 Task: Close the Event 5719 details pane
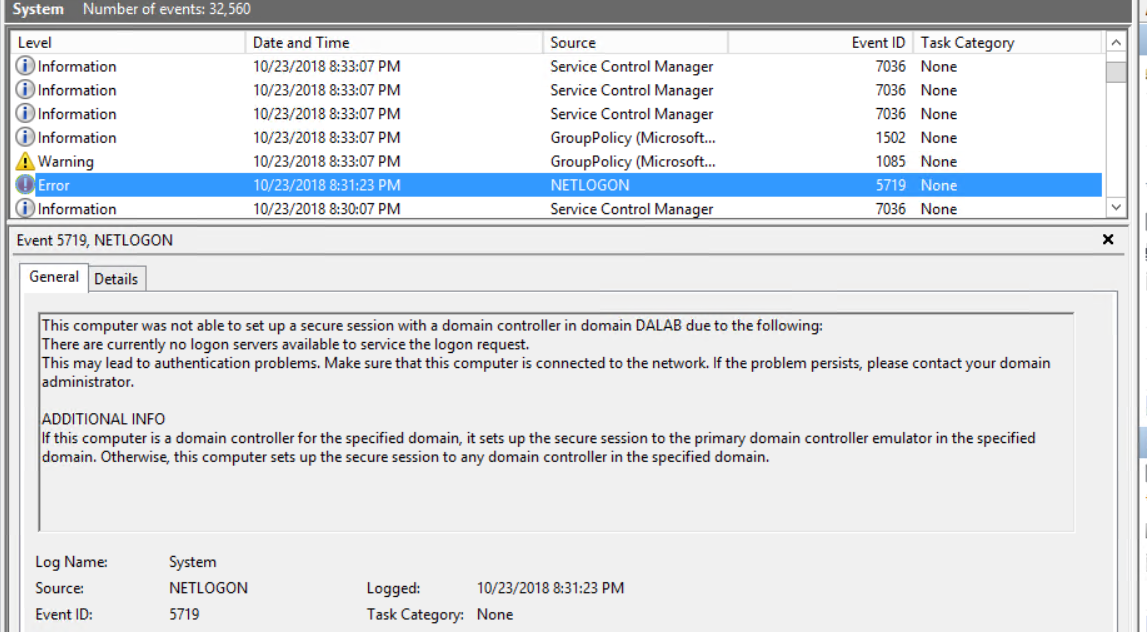1107,240
